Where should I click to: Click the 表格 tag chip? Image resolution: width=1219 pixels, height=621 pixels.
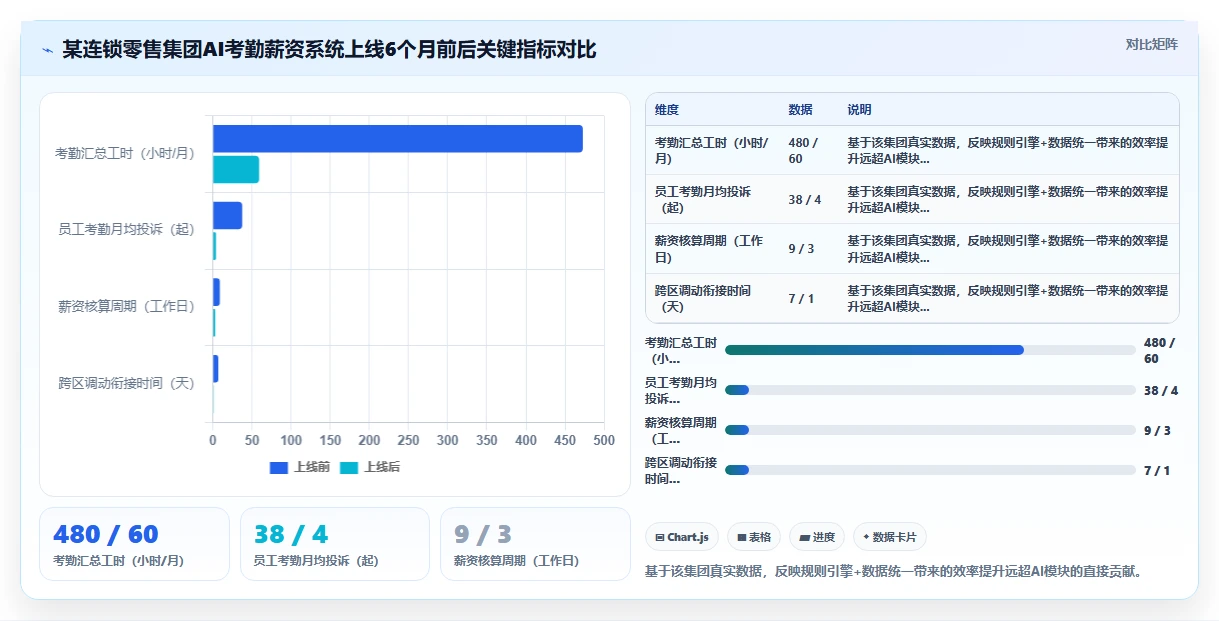[754, 537]
